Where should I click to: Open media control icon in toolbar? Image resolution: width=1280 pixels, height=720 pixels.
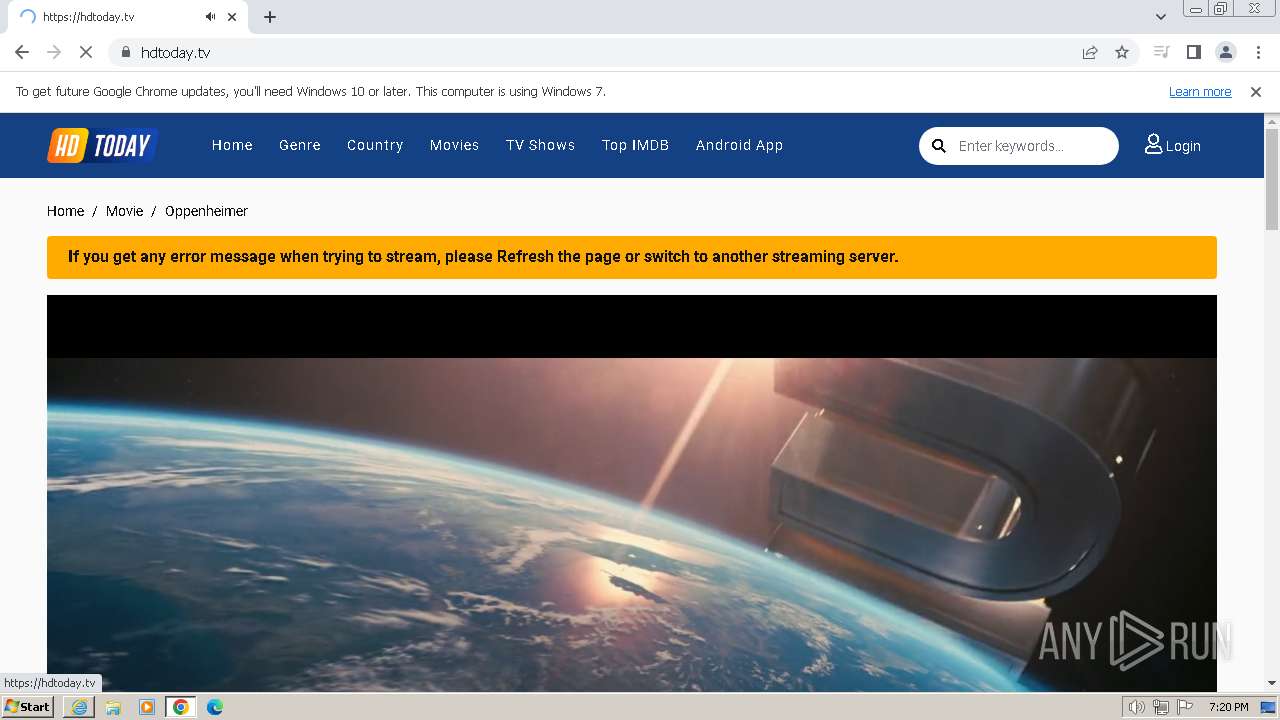pos(1161,52)
